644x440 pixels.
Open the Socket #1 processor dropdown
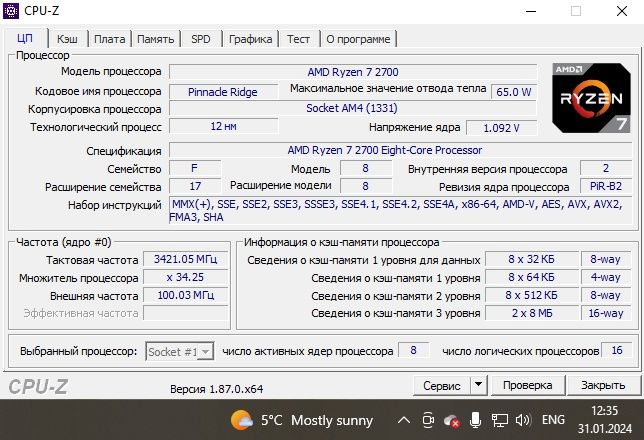[179, 352]
